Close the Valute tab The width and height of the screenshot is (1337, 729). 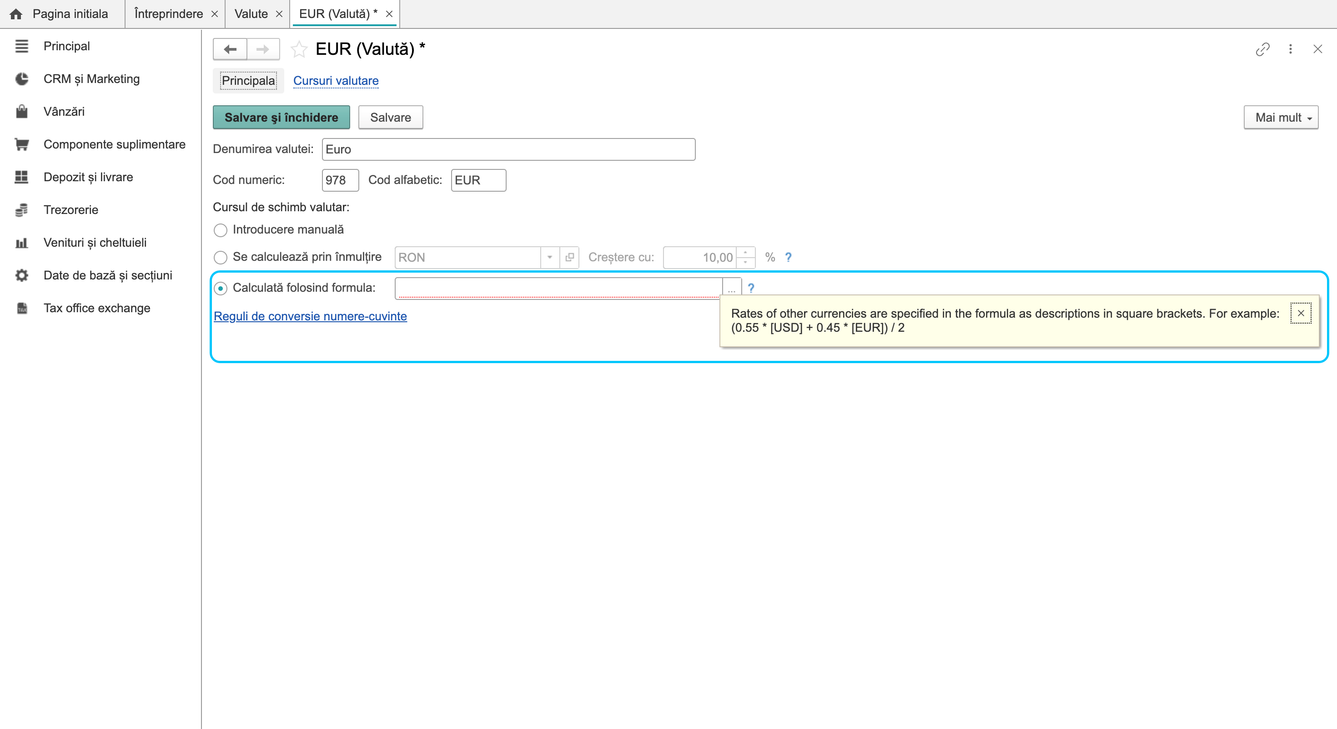pyautogui.click(x=279, y=14)
